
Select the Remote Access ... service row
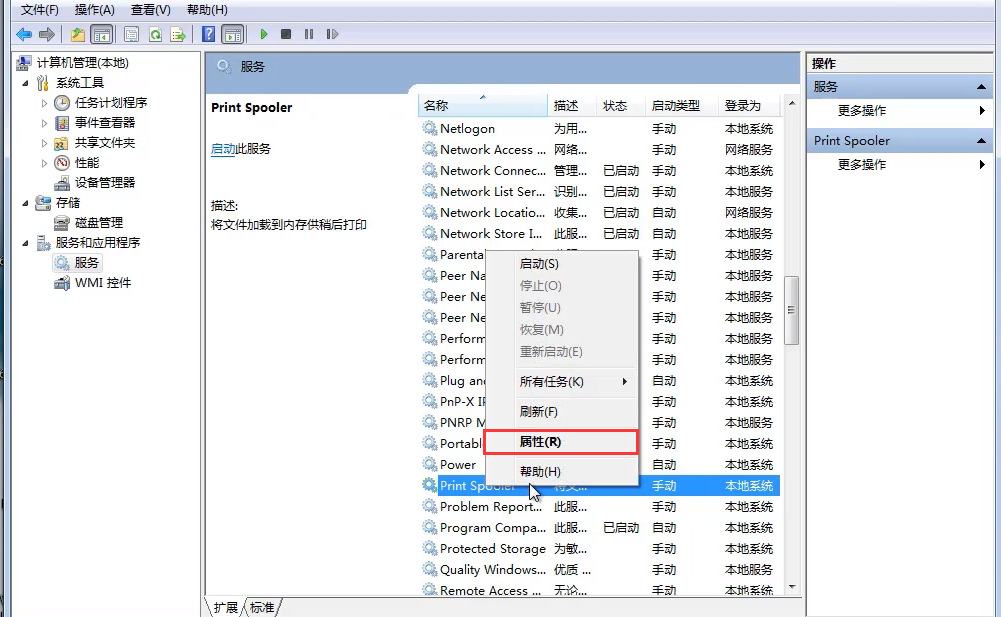click(600, 590)
